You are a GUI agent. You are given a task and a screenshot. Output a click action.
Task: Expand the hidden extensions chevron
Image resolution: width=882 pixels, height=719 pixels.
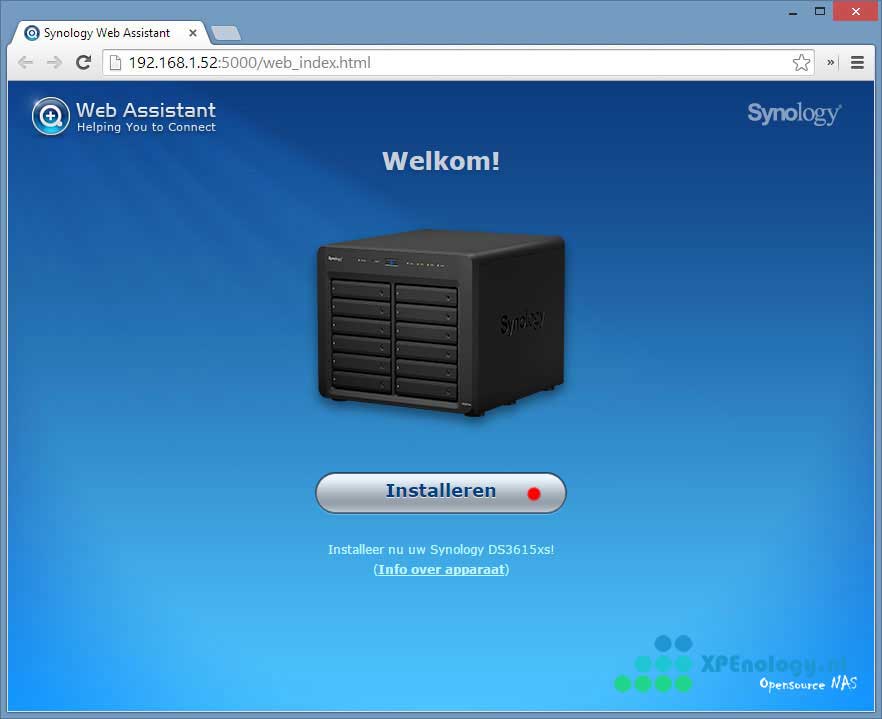(x=831, y=62)
